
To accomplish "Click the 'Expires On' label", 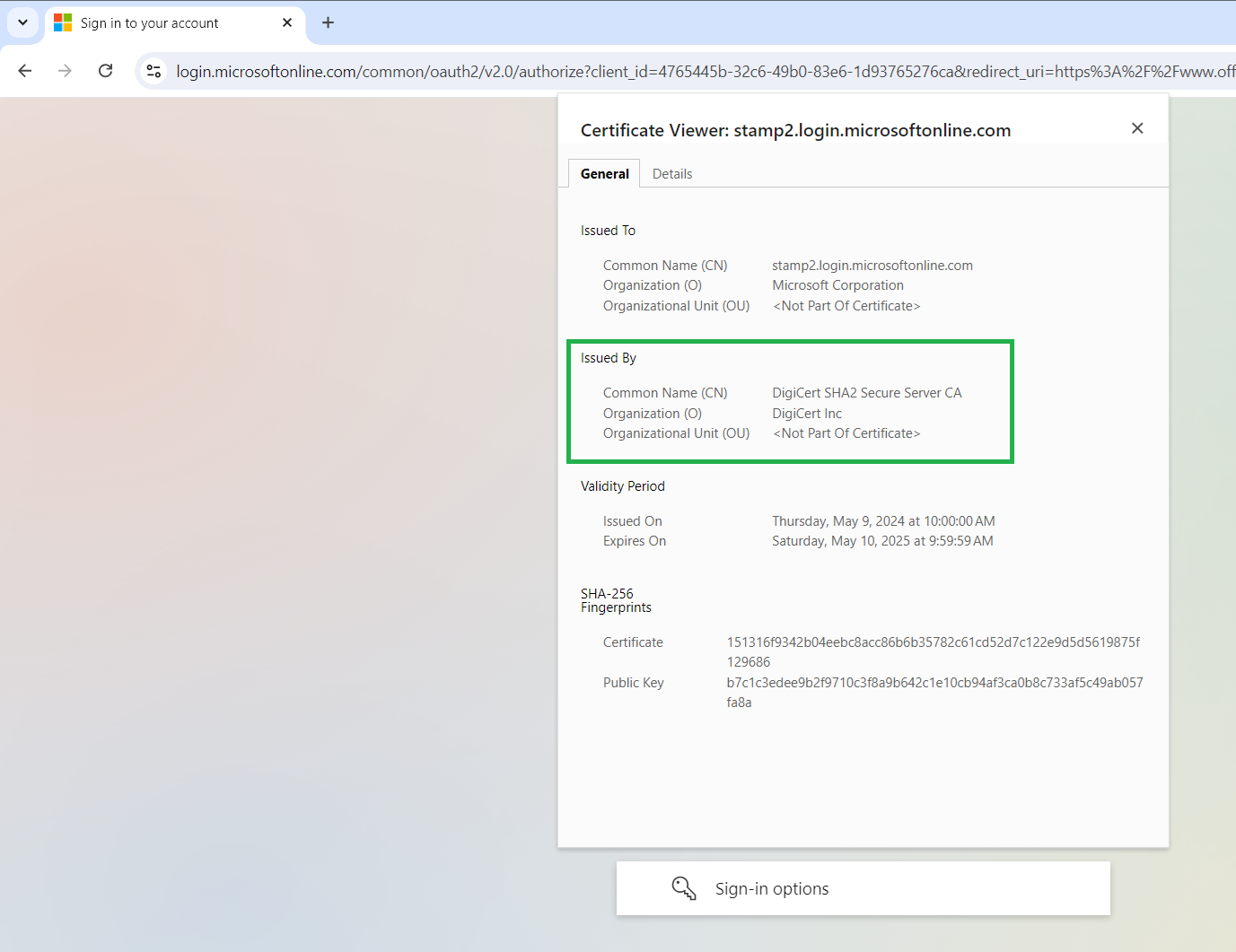I will (x=634, y=541).
